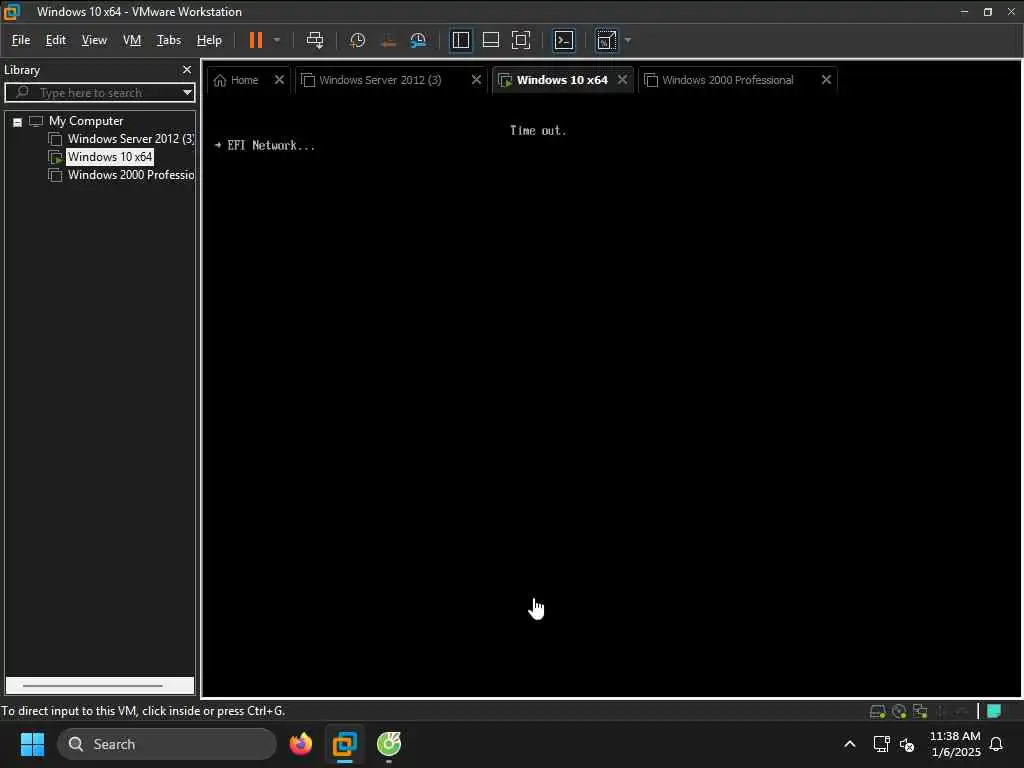The image size is (1024, 768).
Task: Click the hard disk status icon
Action: (x=877, y=711)
